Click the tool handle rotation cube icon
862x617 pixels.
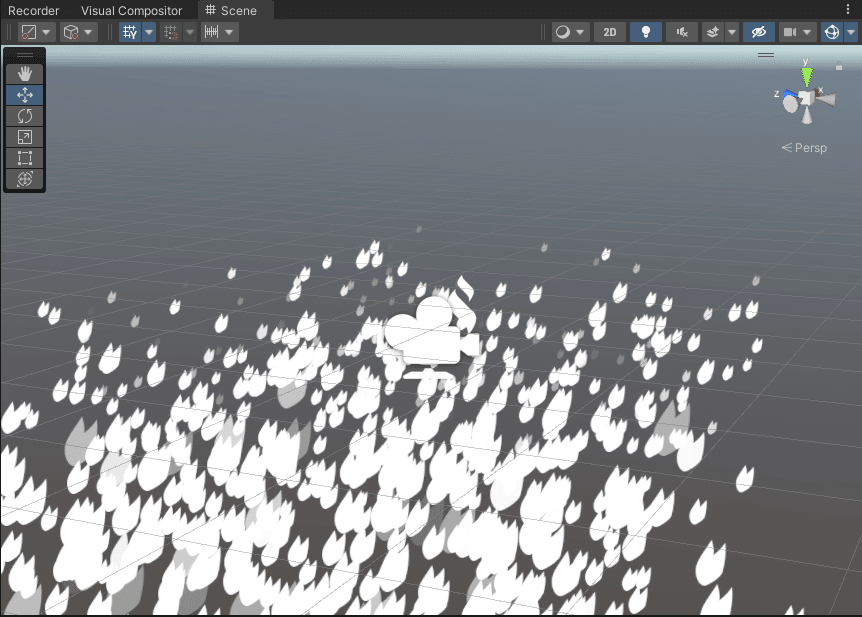point(71,32)
